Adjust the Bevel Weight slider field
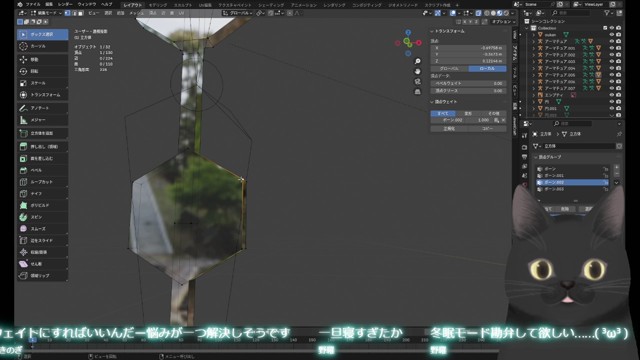This screenshot has height=360, width=640. coord(469,83)
